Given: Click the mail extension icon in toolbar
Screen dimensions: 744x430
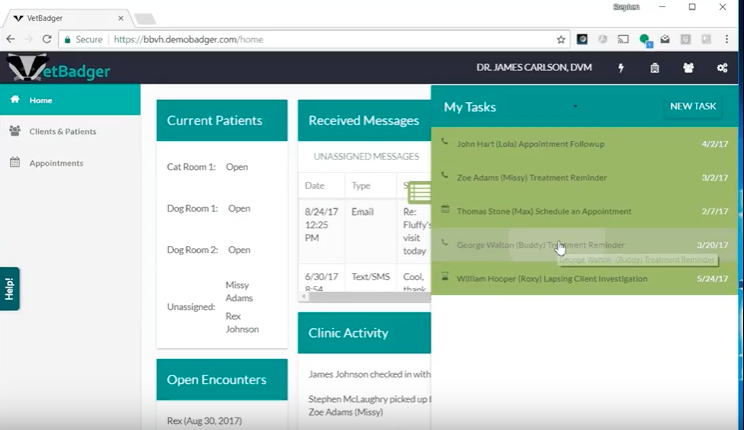Looking at the screenshot, I should pos(665,39).
